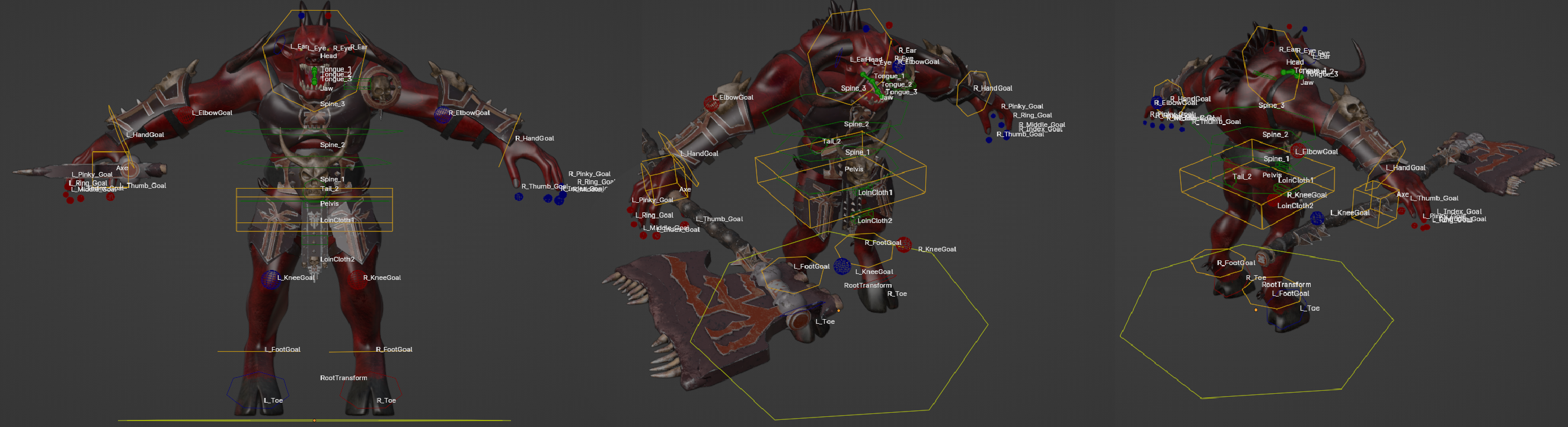
Task: Select the LoinCloth2 label in front view
Action: (337, 260)
